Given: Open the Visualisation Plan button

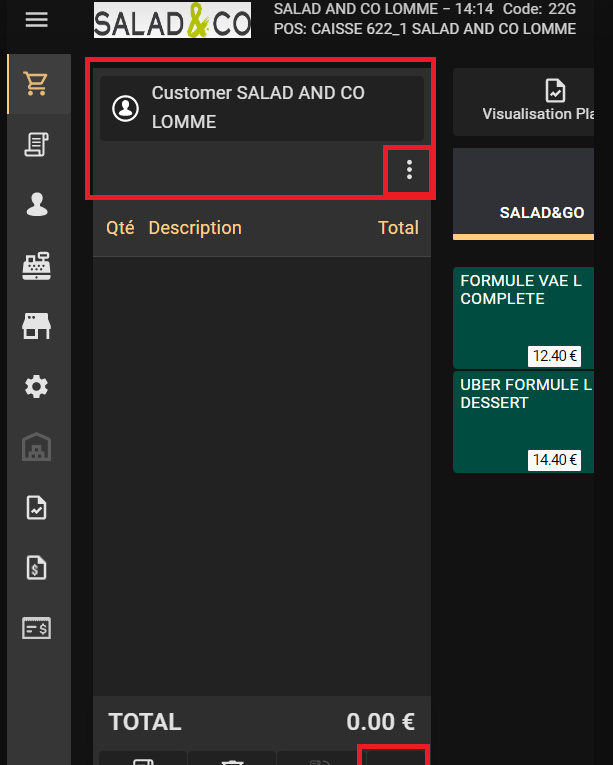Looking at the screenshot, I should tap(540, 102).
